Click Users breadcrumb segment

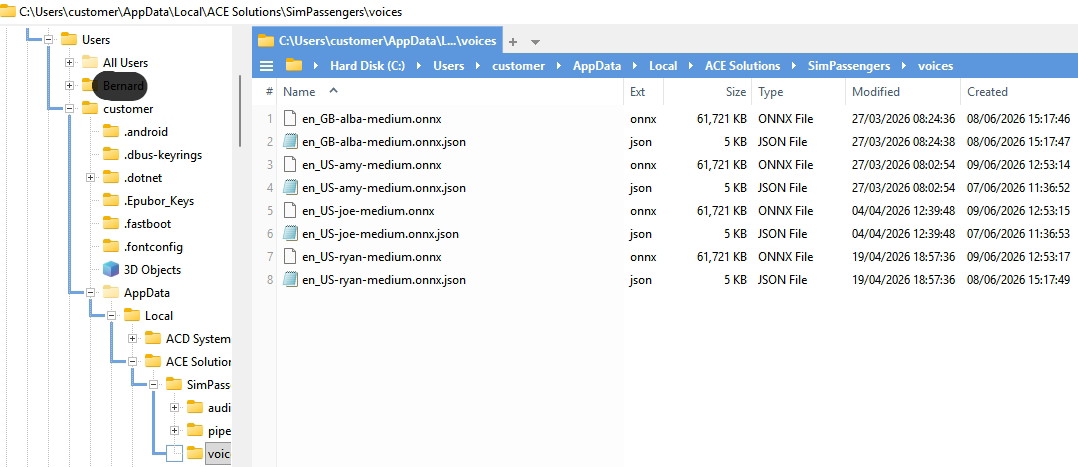pyautogui.click(x=448, y=66)
